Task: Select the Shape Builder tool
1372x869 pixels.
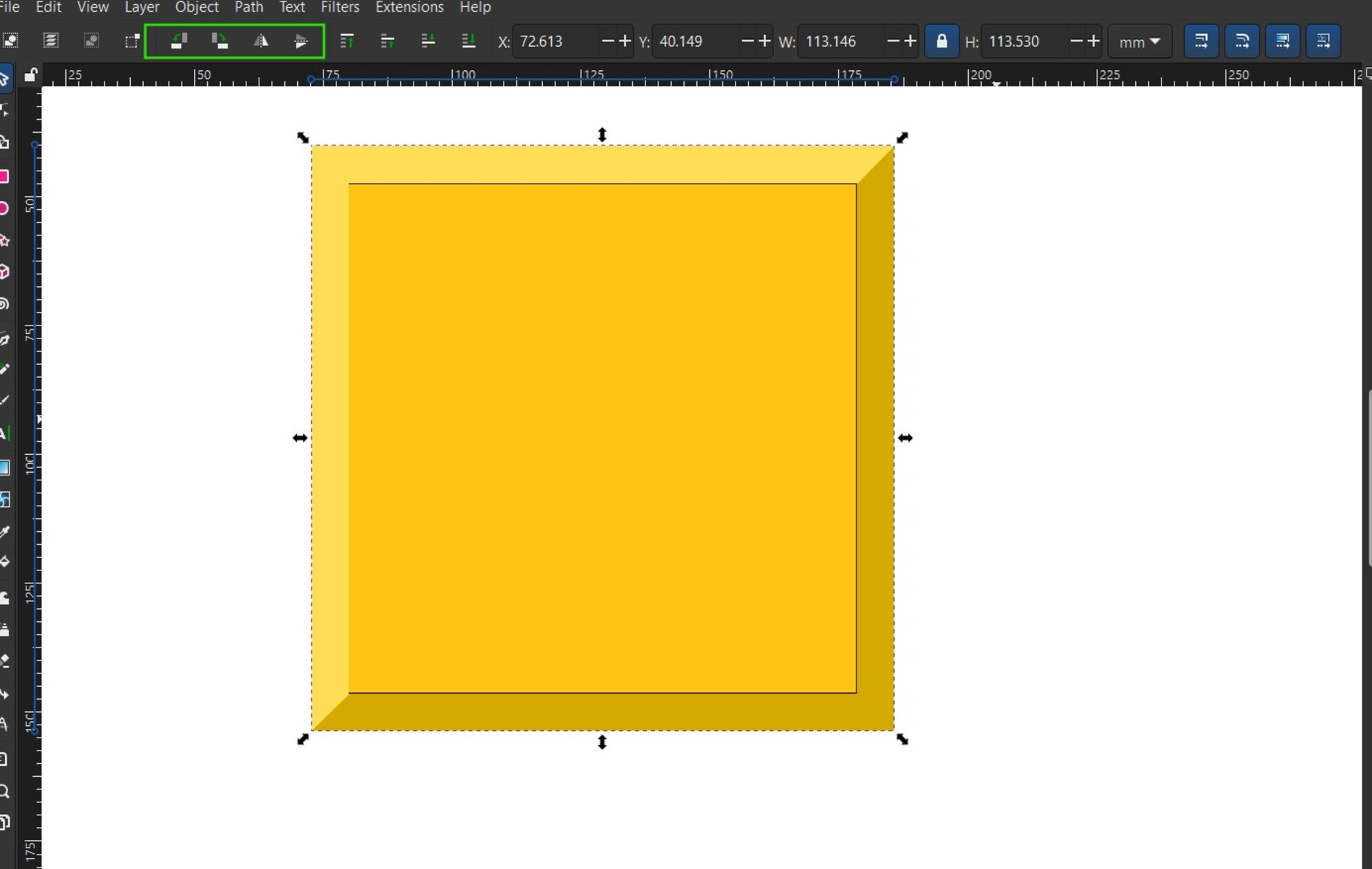Action: point(4,142)
